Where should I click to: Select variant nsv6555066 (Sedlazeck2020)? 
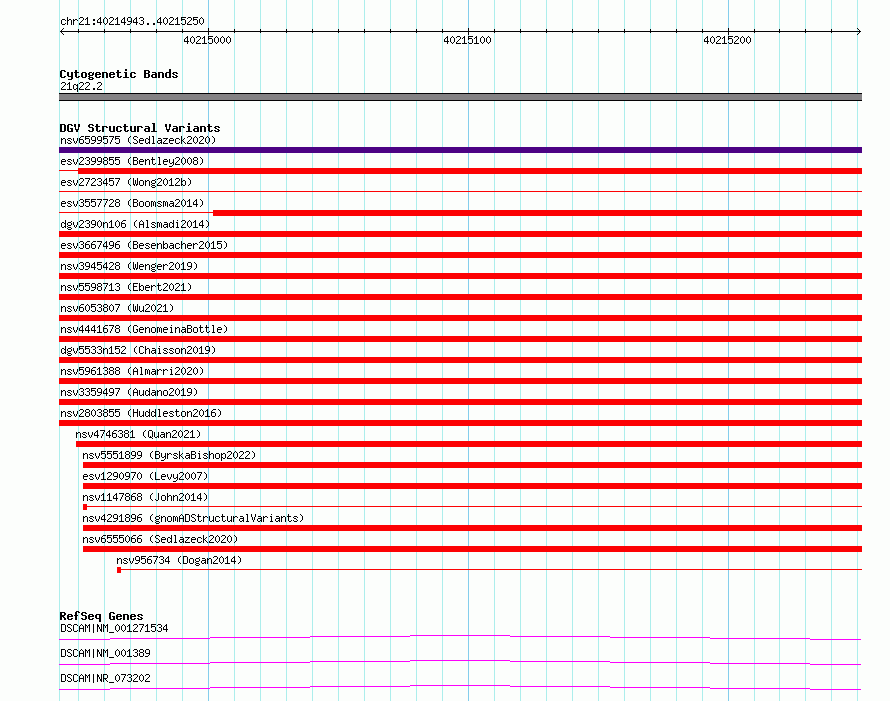160,539
